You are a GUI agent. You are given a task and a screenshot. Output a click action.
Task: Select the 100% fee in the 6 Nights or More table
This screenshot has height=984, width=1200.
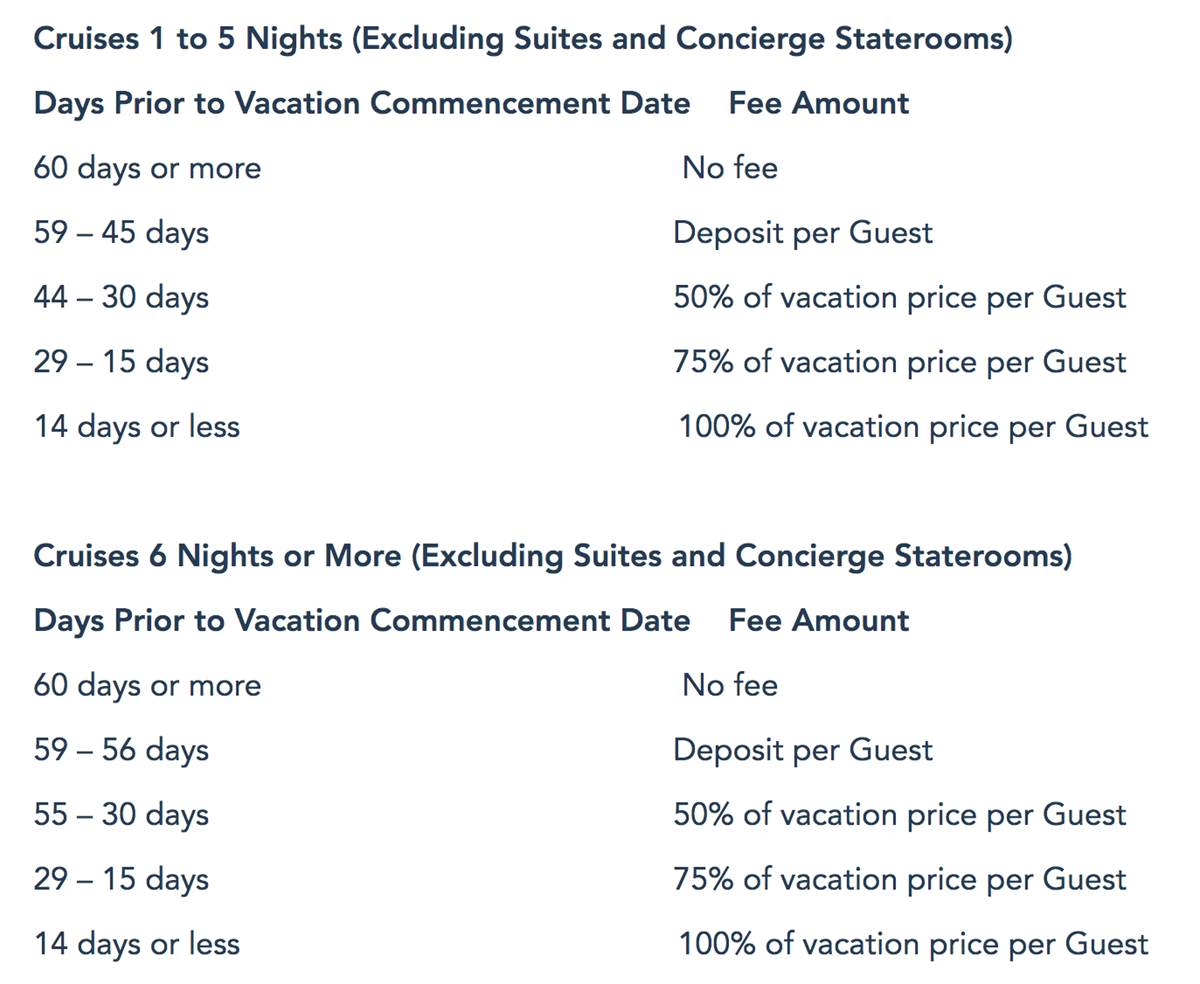point(913,944)
